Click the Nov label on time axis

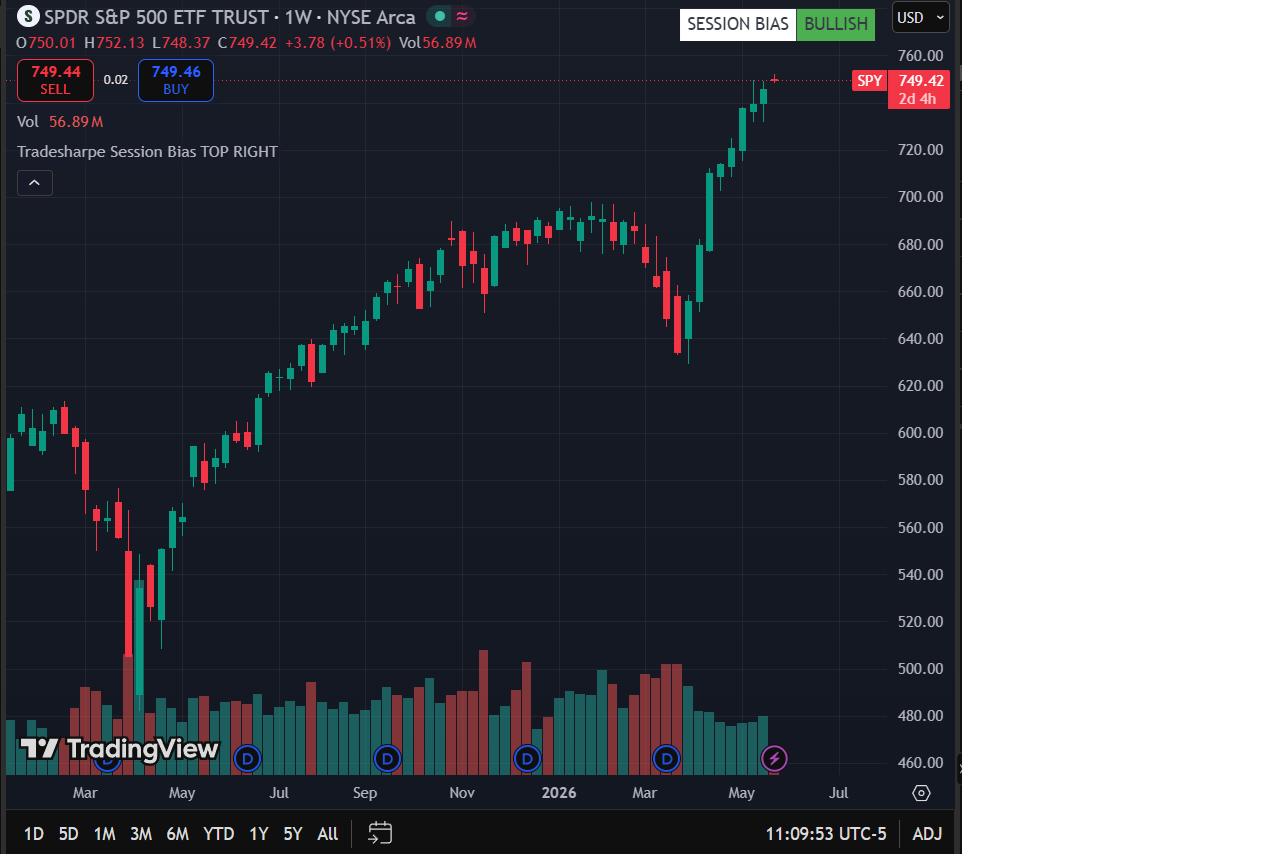tap(461, 793)
